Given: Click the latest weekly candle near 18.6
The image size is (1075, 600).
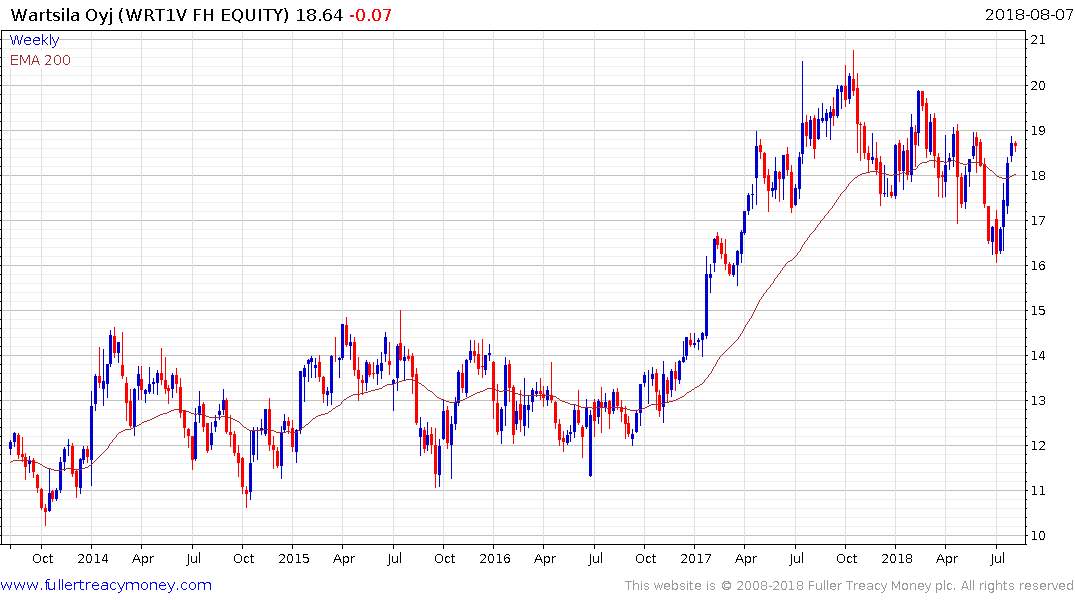Looking at the screenshot, I should (x=1015, y=145).
